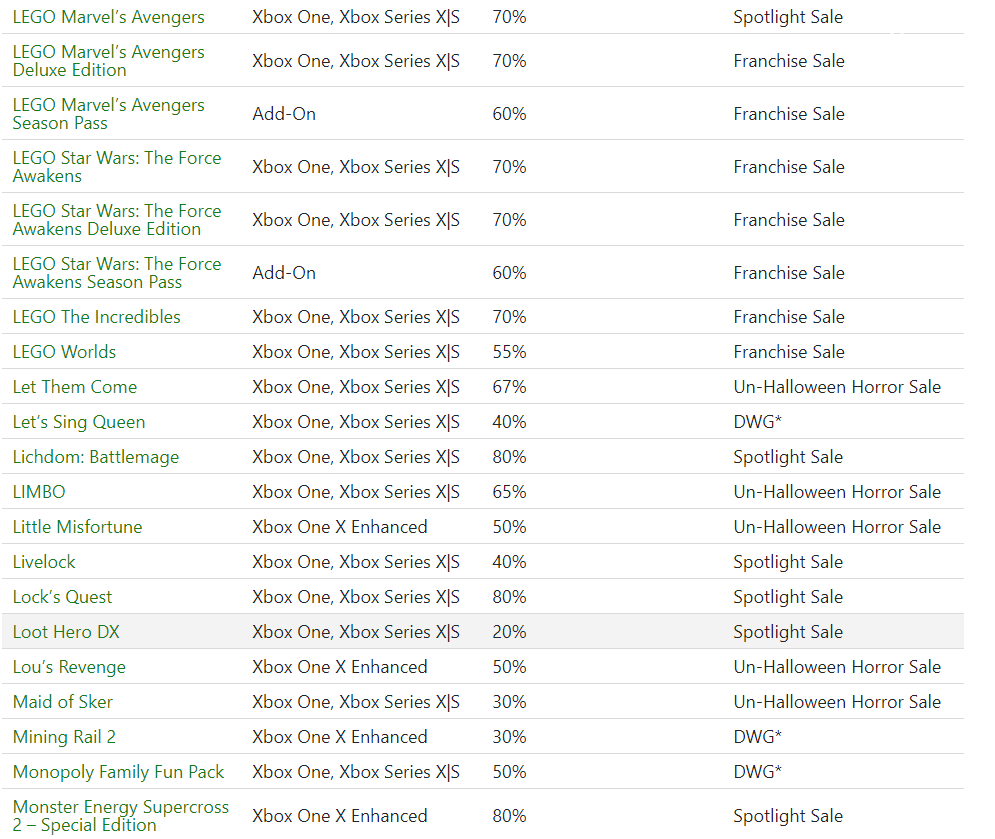Viewport: 995px width, 839px height.
Task: Open the Loot Hero DX link
Action: [66, 632]
